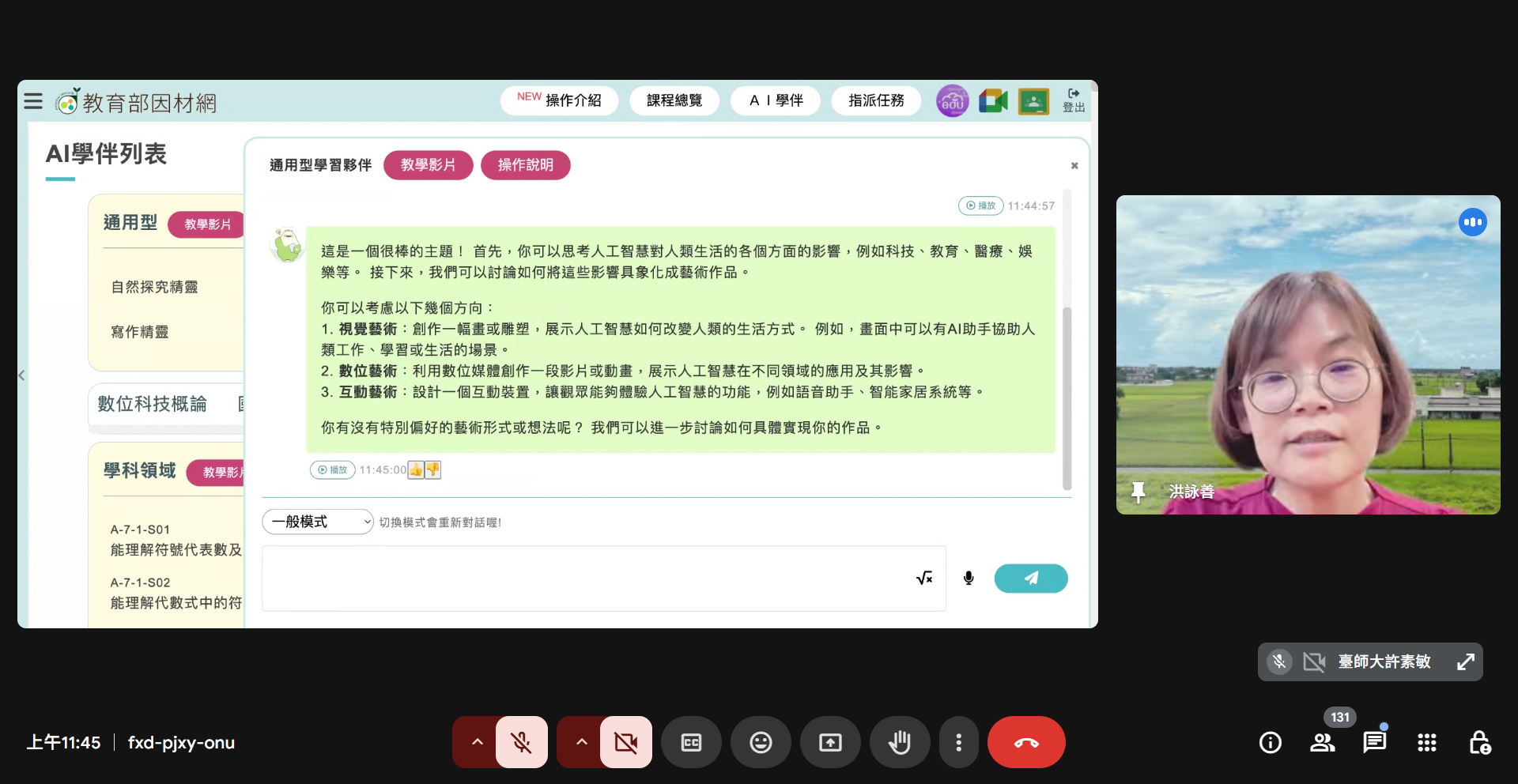The image size is (1518, 784).
Task: Select item A-7-1-S02 in sidebar
Action: (x=176, y=593)
